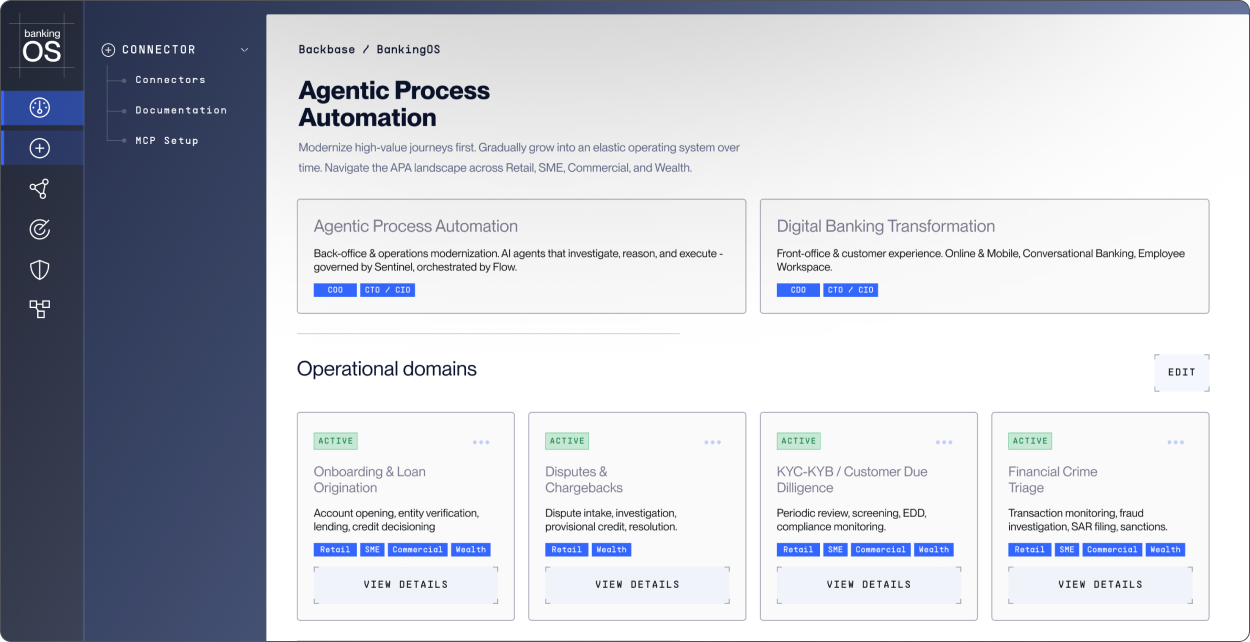The width and height of the screenshot is (1250, 642).
Task: Open three-dot menu on Disputes & Chargebacks
Action: point(712,442)
